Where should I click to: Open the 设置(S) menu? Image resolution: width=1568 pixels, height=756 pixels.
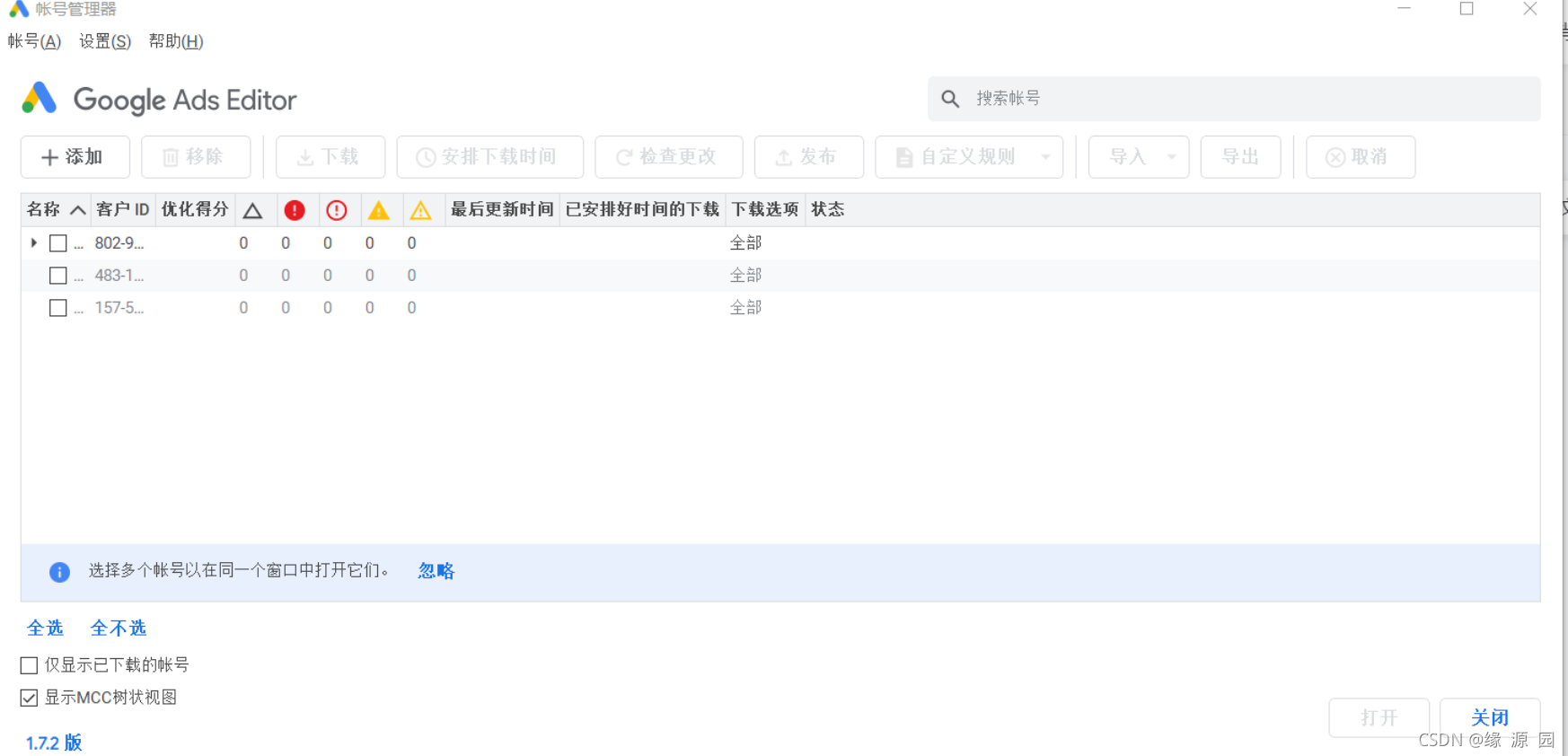click(105, 41)
